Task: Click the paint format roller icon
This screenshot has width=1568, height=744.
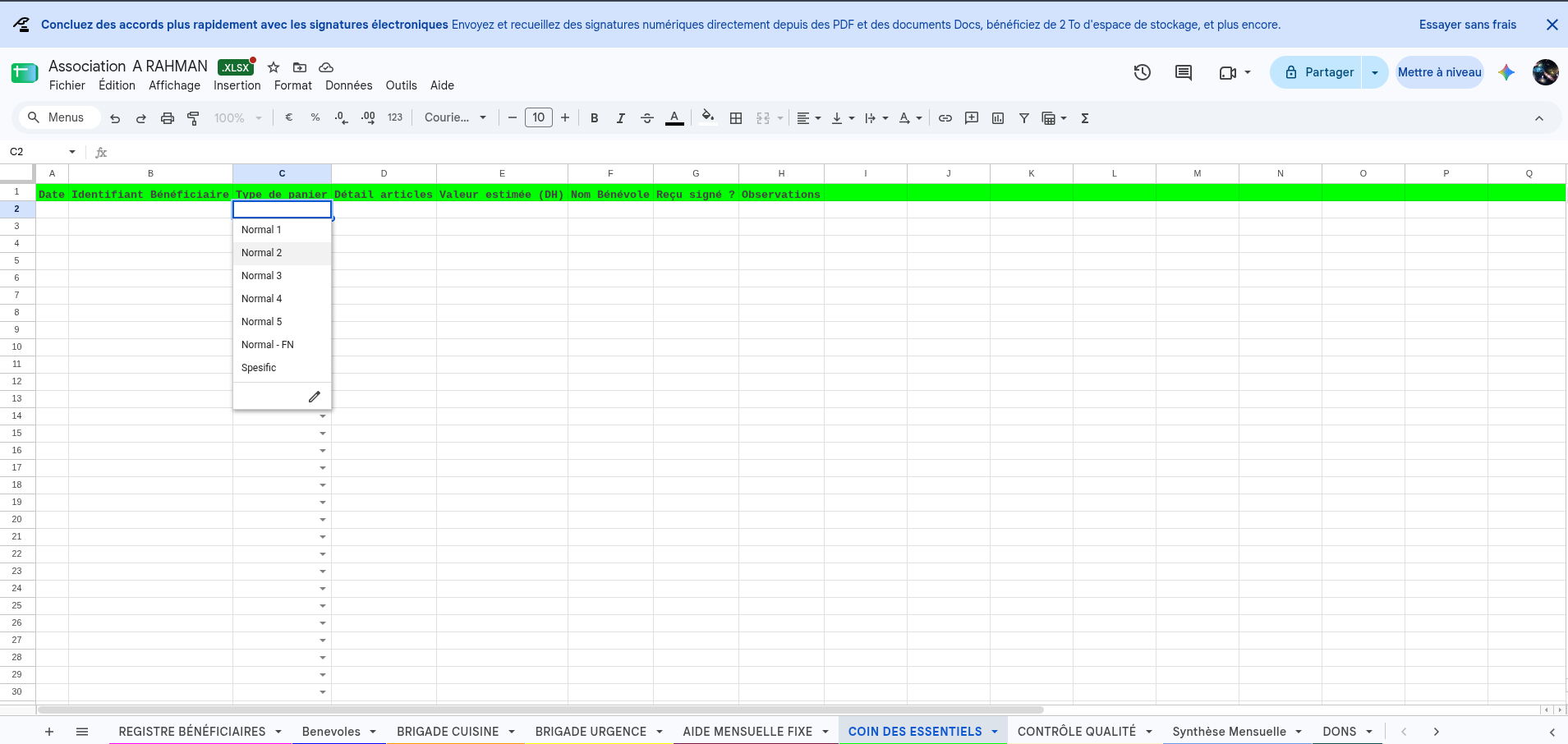Action: point(193,118)
